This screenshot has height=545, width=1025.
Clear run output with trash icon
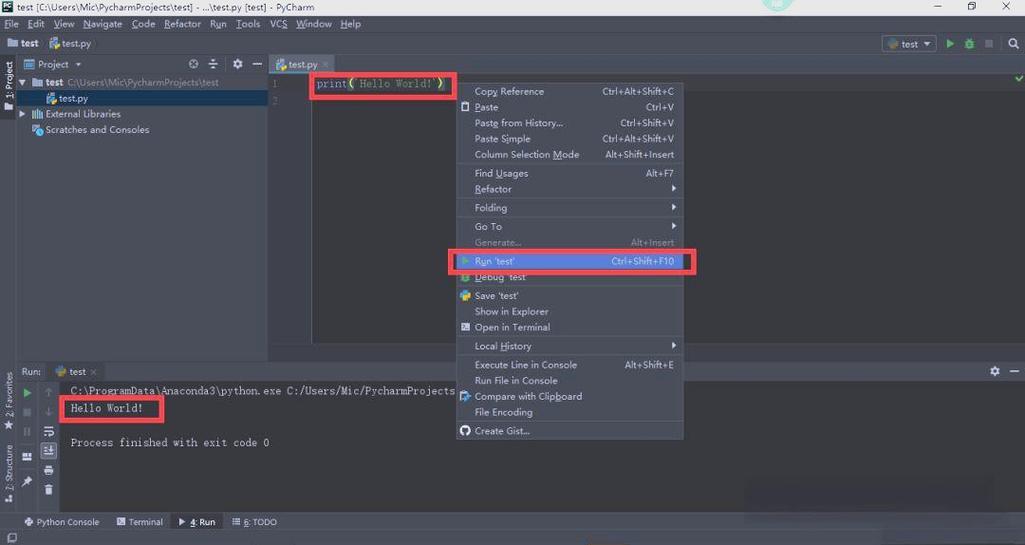48,489
